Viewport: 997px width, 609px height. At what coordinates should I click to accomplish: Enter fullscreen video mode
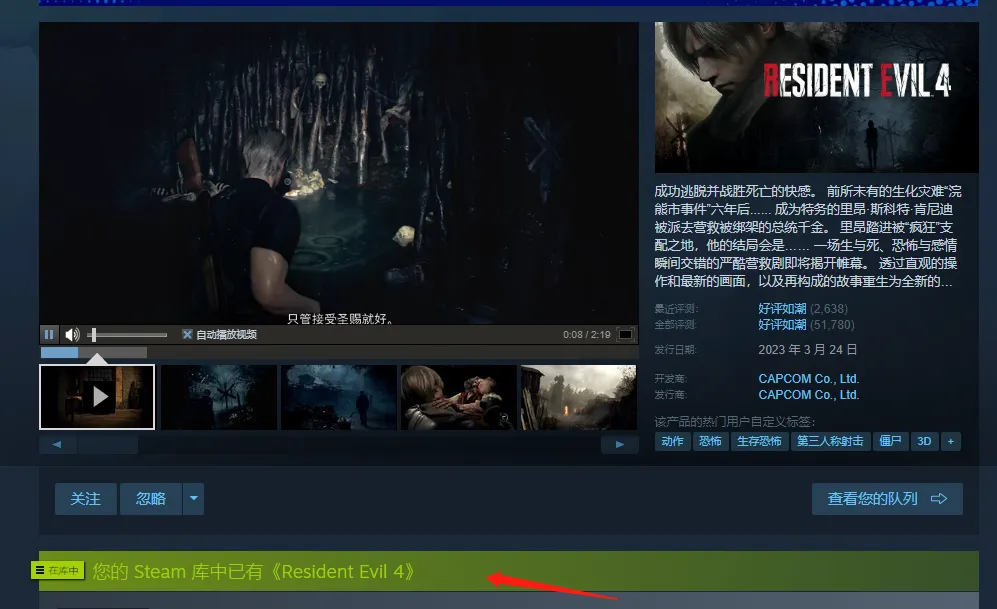click(625, 334)
